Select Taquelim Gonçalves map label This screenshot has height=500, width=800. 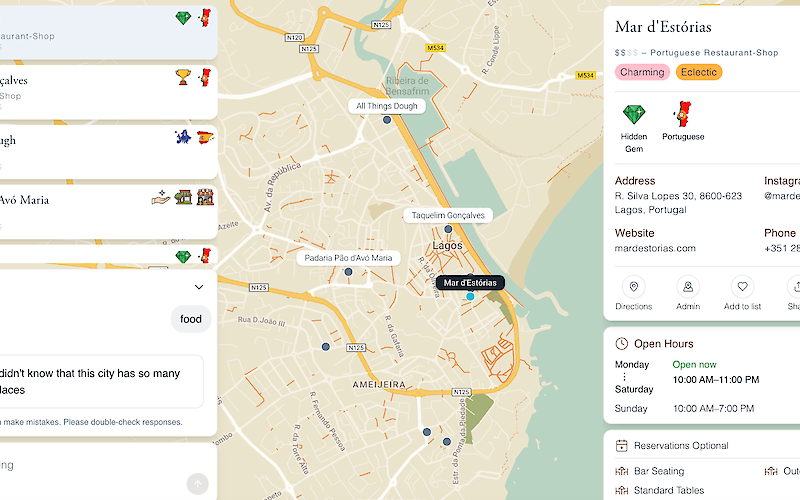pyautogui.click(x=448, y=215)
